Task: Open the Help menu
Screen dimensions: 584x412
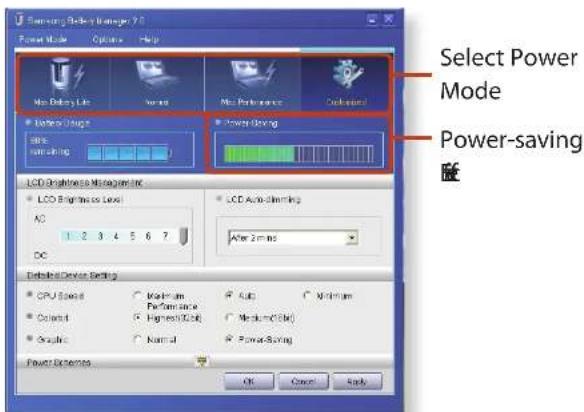Action: click(149, 39)
